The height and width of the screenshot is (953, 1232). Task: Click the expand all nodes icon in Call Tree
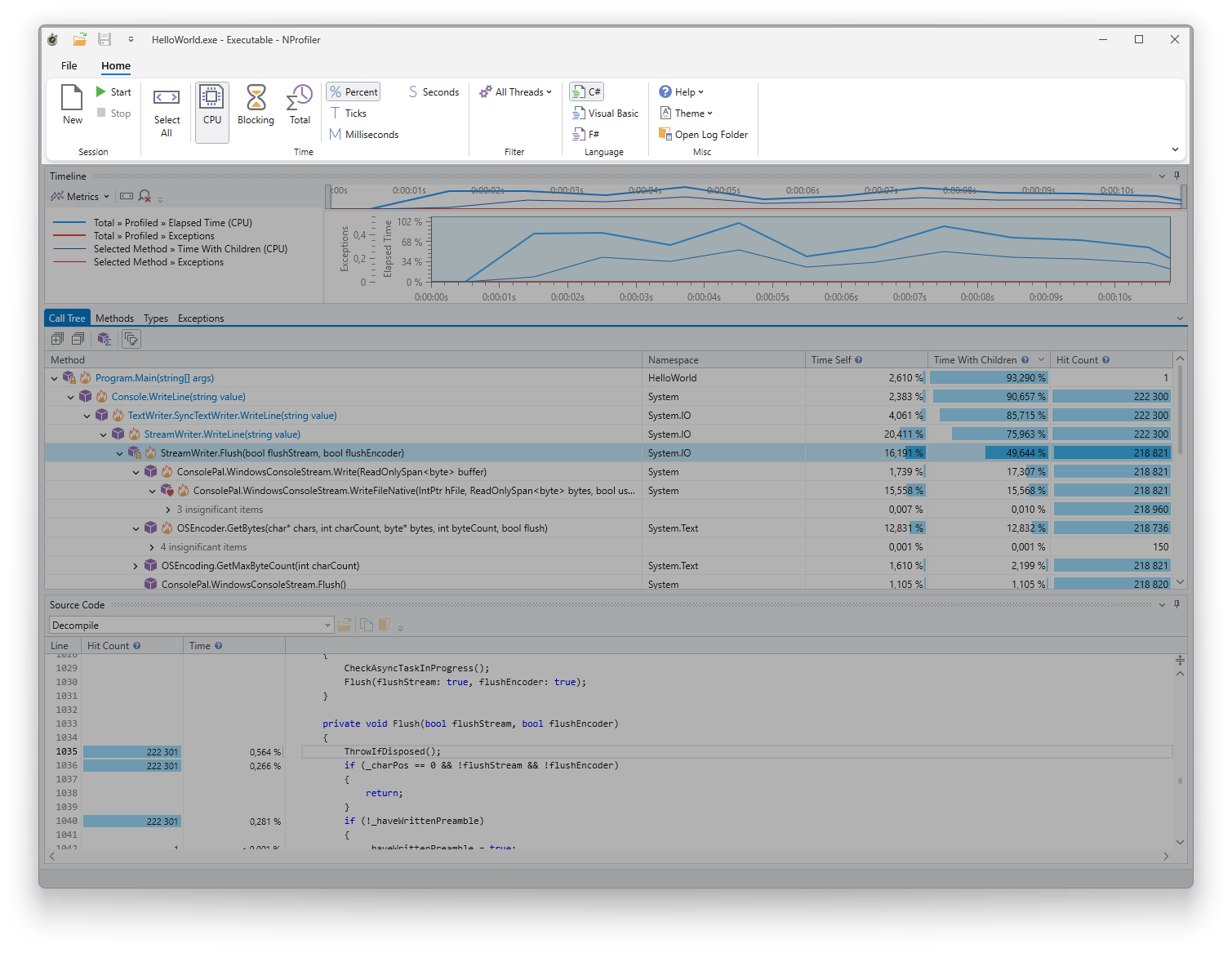pyautogui.click(x=57, y=339)
